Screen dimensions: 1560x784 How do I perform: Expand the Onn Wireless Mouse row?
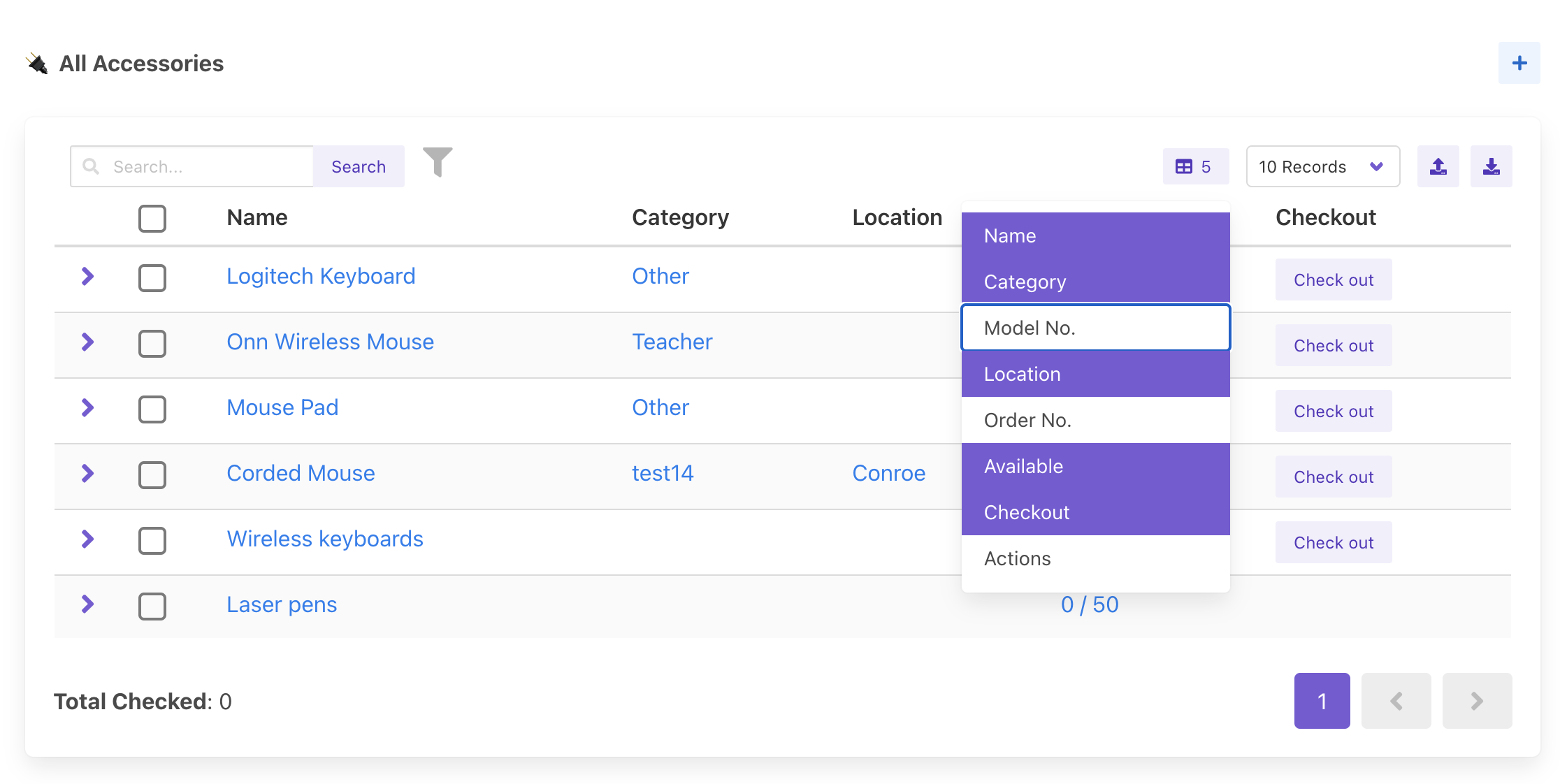(x=87, y=342)
